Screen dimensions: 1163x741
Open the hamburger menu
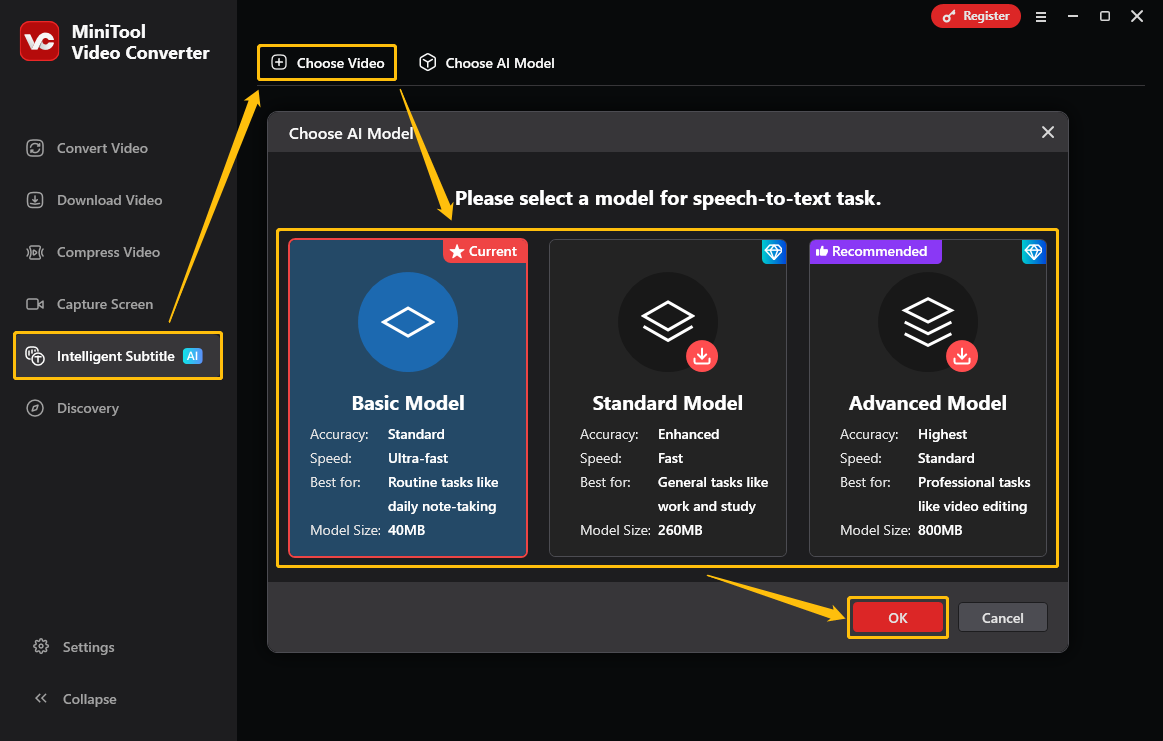[x=1041, y=16]
